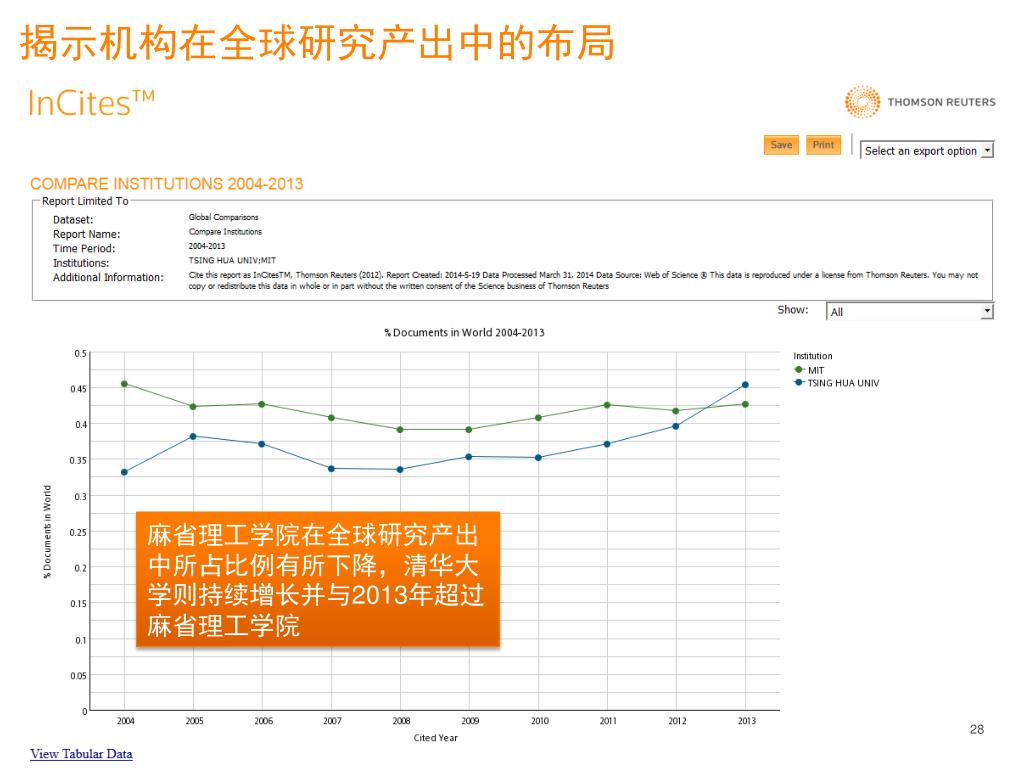The height and width of the screenshot is (768, 1024).
Task: Click the 'Global Comparisons' dataset value
Action: 223,217
